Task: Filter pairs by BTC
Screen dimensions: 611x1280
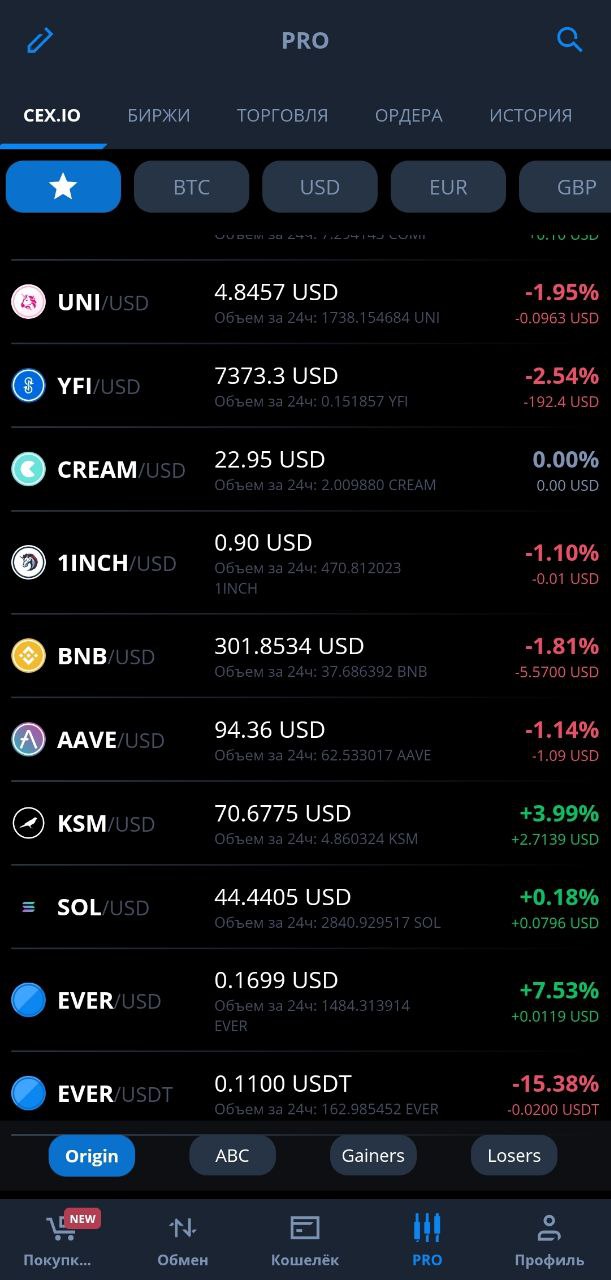Action: [x=191, y=187]
